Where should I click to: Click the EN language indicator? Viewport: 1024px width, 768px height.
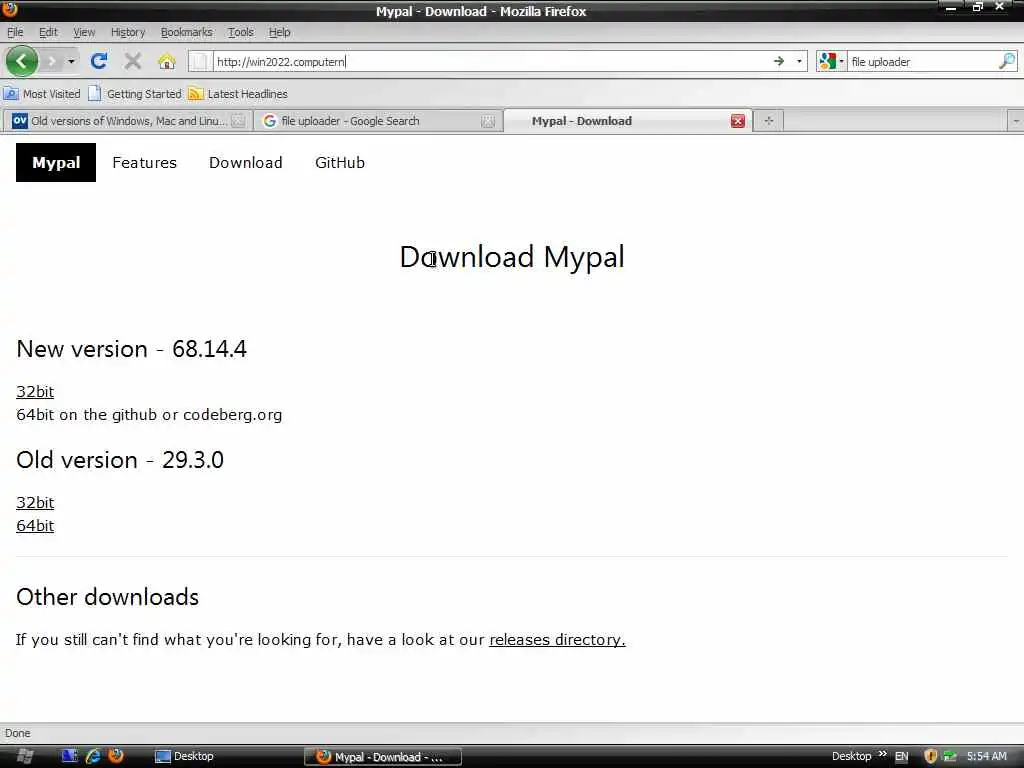(901, 756)
